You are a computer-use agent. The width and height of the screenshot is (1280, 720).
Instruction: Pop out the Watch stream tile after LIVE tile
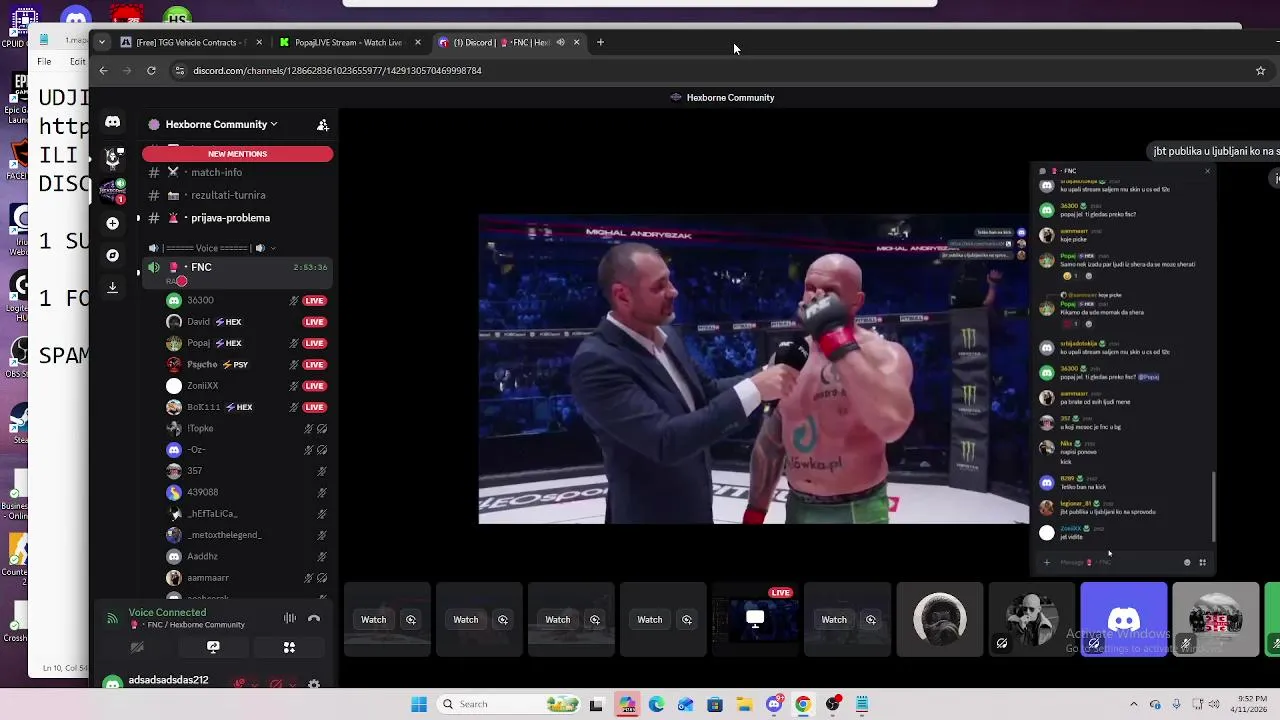(x=871, y=620)
